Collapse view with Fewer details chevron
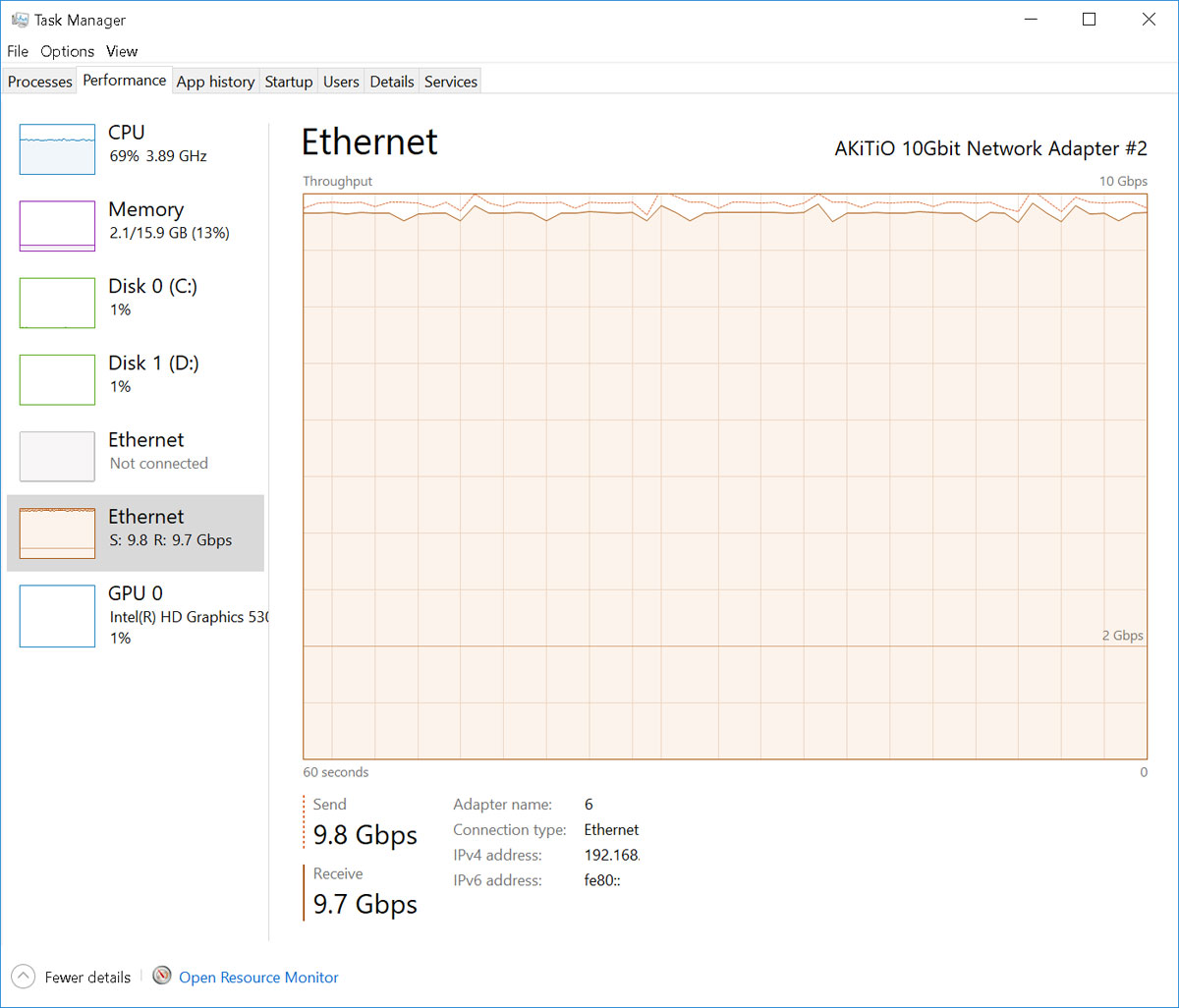Image resolution: width=1179 pixels, height=1008 pixels. click(x=24, y=977)
